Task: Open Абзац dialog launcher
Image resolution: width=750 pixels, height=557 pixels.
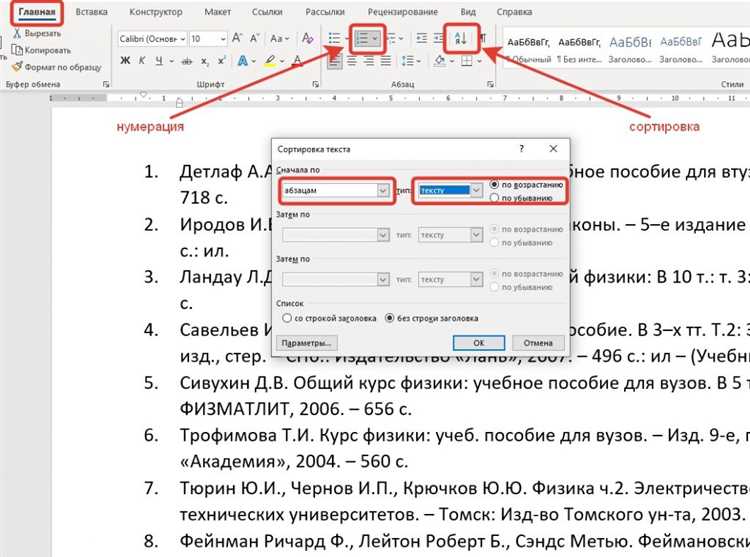Action: (x=490, y=84)
